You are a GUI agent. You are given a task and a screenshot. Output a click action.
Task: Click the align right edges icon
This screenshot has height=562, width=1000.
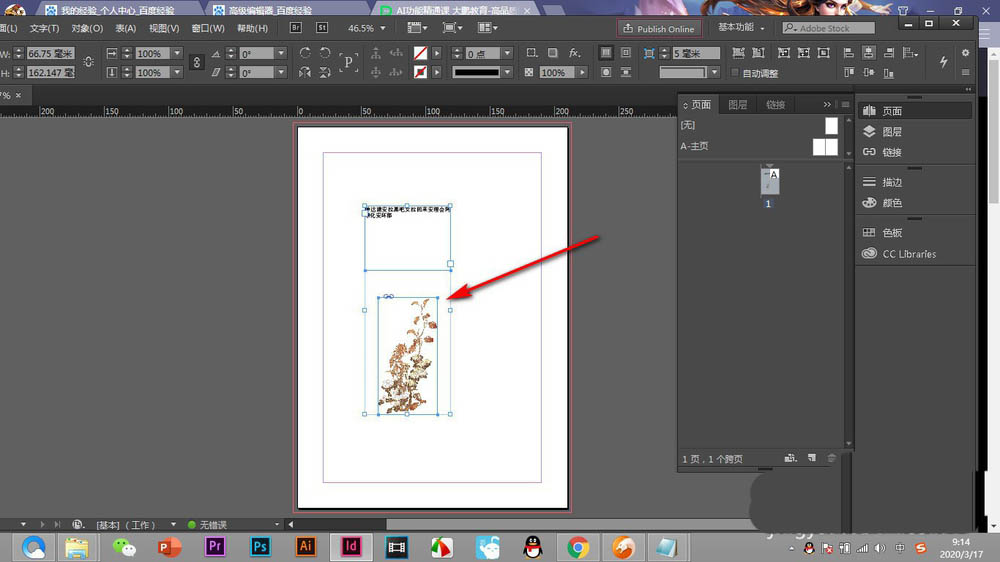pyautogui.click(x=889, y=53)
